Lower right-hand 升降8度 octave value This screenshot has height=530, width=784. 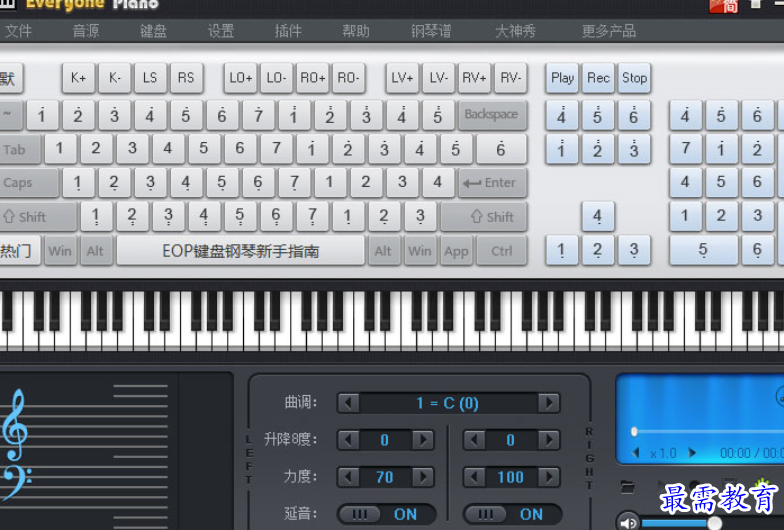[x=474, y=440]
